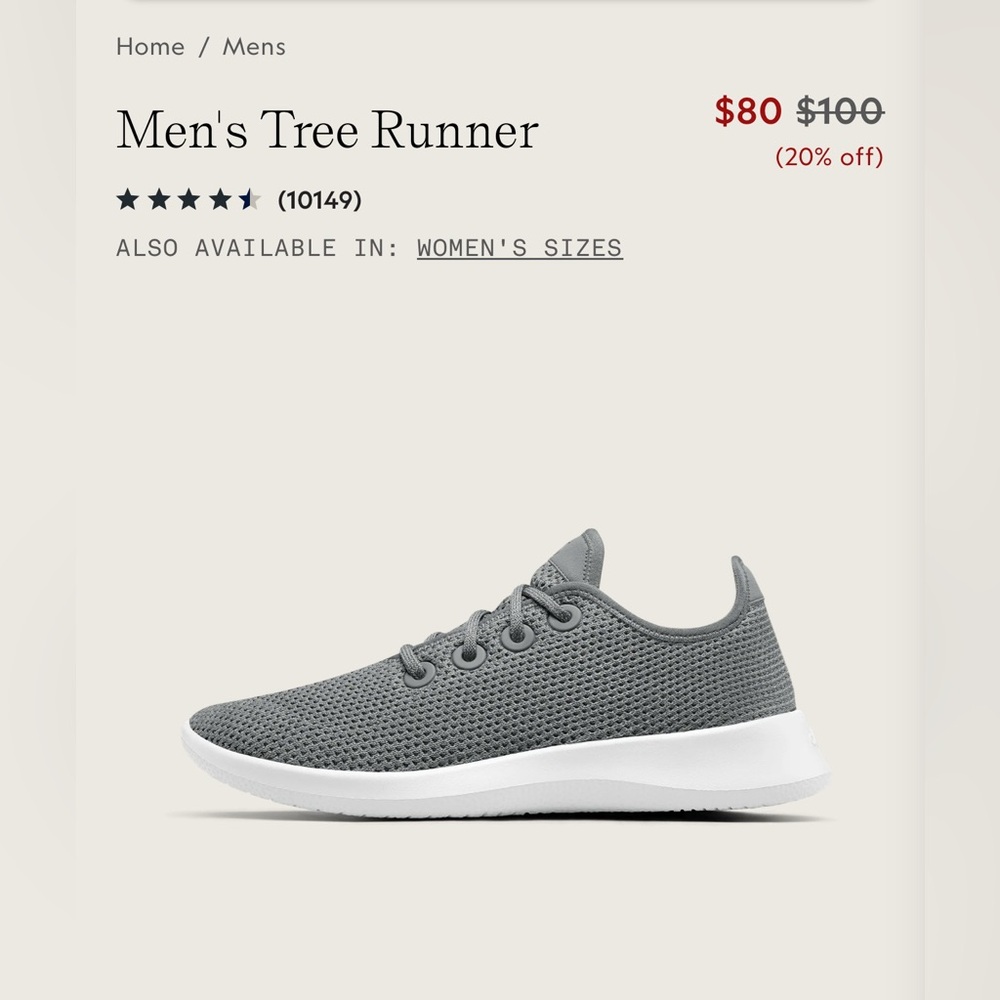This screenshot has height=1000, width=1000.
Task: Click the (20% off) discount label
Action: pos(829,156)
